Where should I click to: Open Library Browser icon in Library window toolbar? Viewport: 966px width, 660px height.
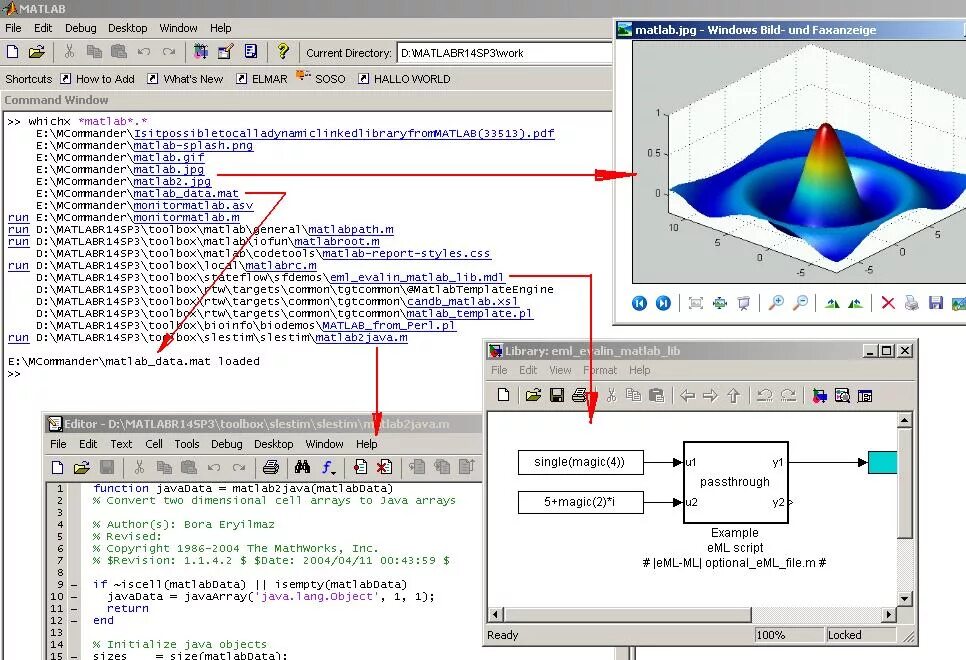[x=819, y=396]
